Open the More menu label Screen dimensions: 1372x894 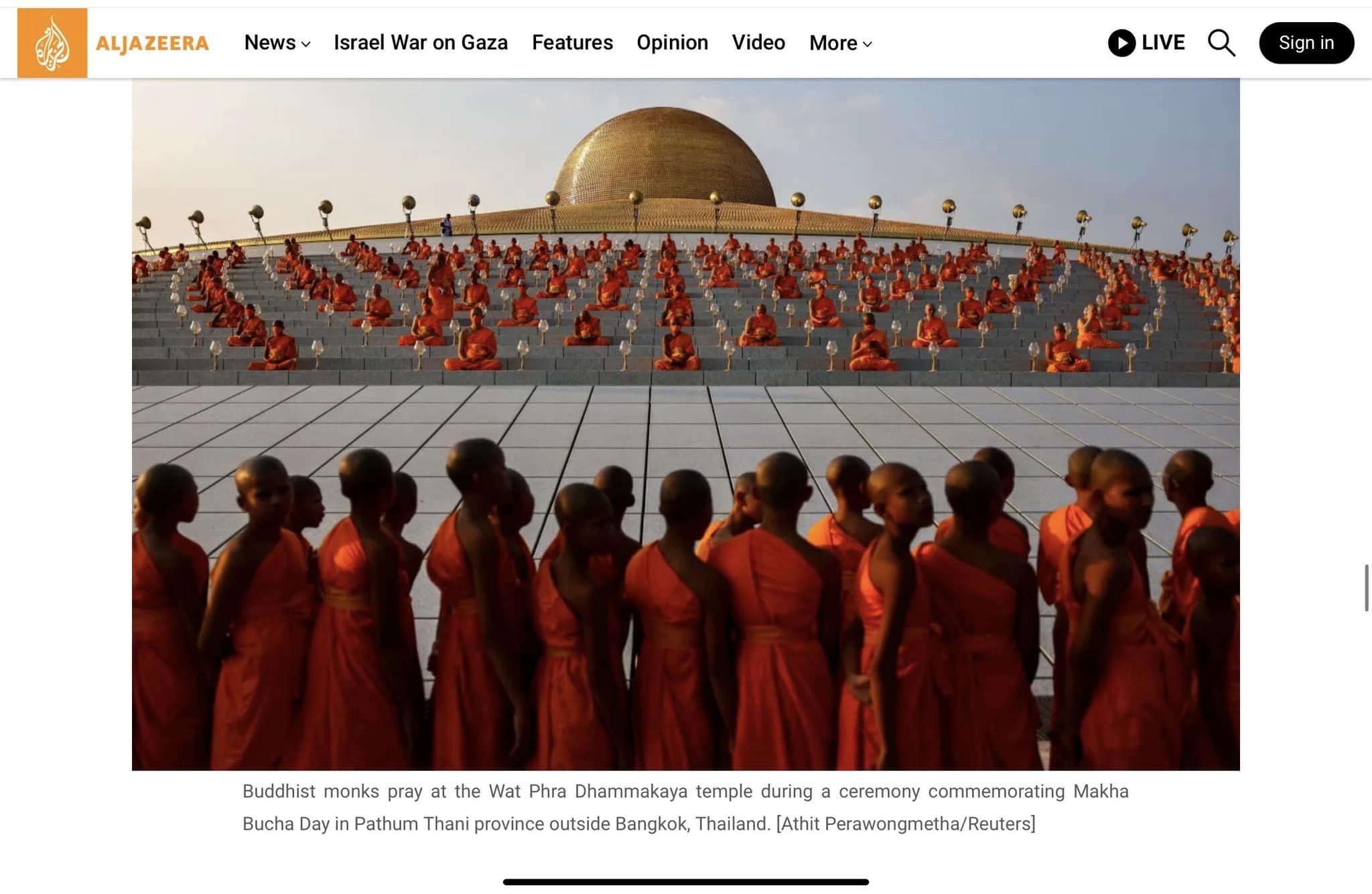833,43
